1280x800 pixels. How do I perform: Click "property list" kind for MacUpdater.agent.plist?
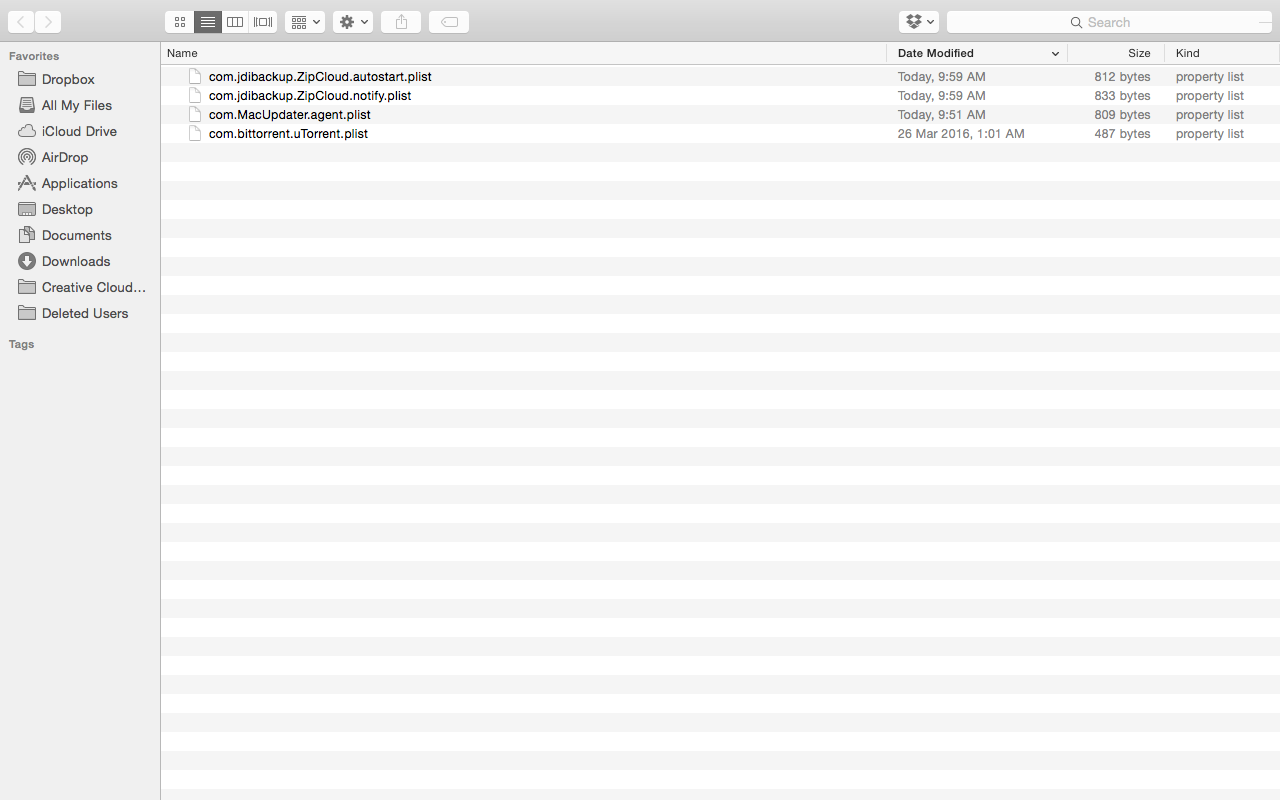click(x=1210, y=115)
